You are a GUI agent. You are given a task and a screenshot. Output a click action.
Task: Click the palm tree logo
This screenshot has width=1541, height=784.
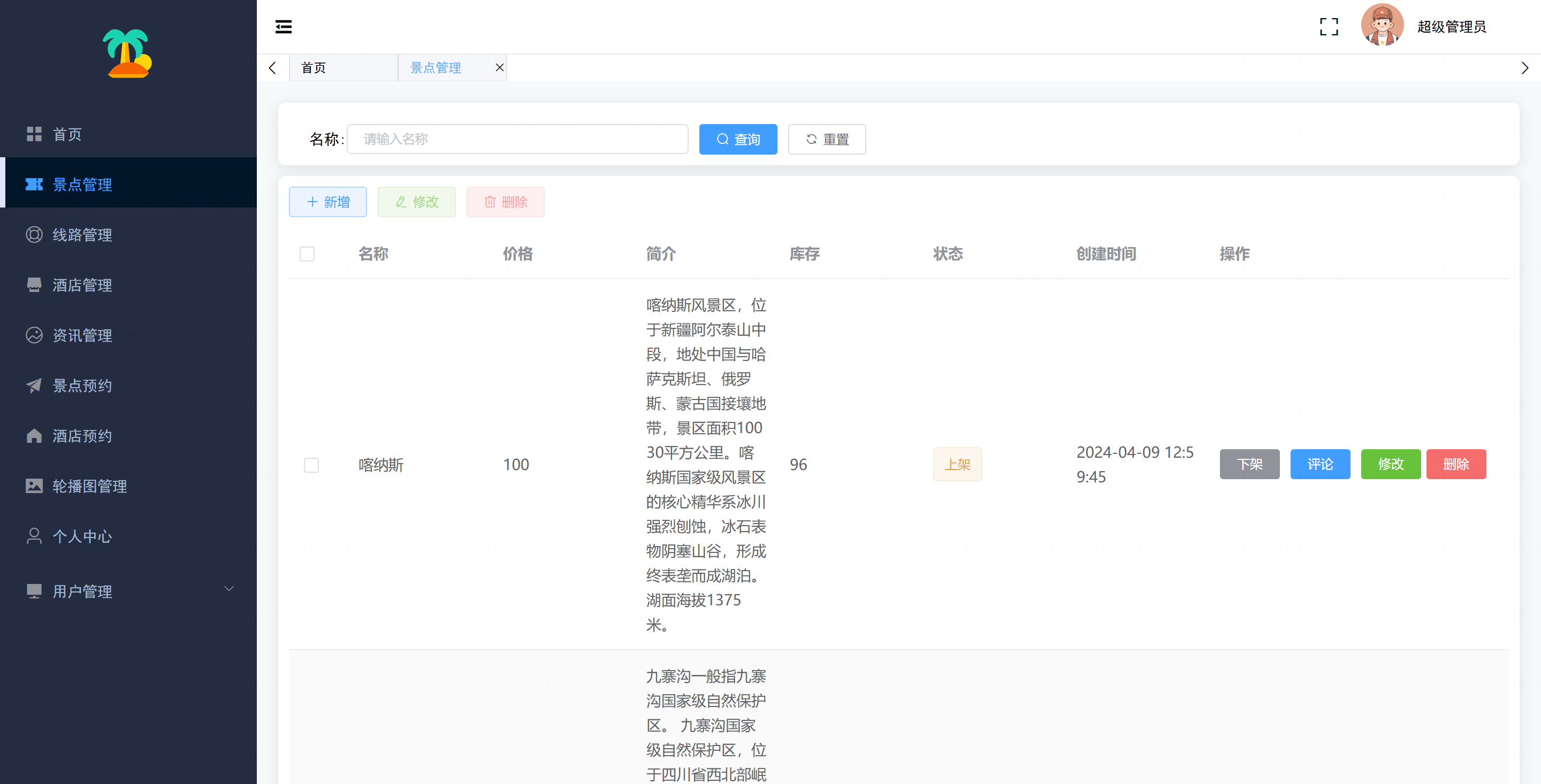127,54
